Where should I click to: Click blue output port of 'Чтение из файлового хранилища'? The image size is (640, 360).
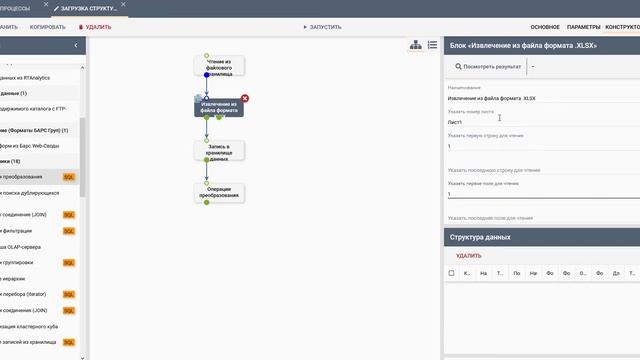pos(207,75)
